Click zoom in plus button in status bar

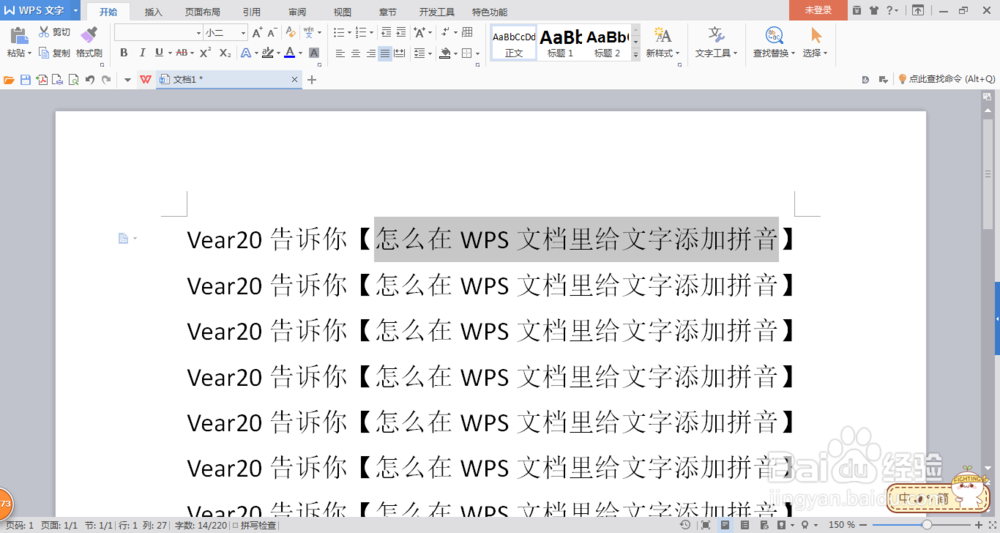click(979, 525)
